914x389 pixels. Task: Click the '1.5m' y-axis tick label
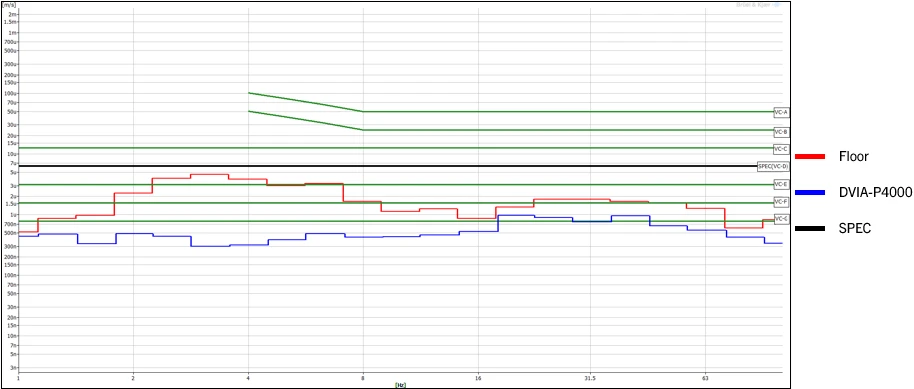pos(11,22)
